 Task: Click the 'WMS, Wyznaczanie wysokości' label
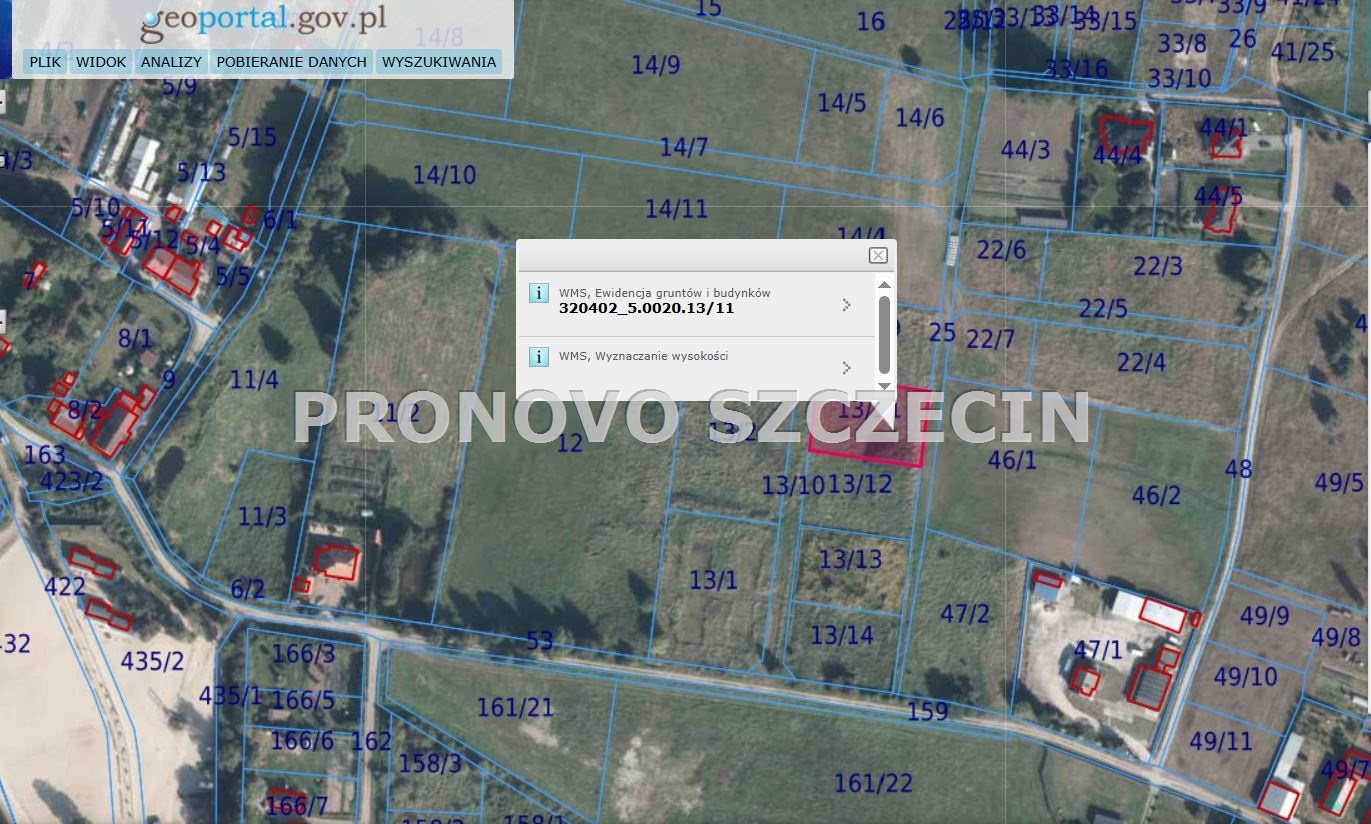pos(643,356)
